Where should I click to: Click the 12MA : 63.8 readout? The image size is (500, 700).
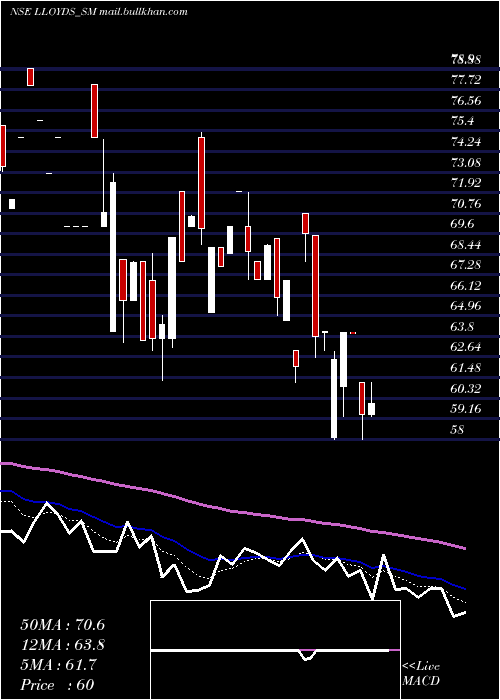63,645
